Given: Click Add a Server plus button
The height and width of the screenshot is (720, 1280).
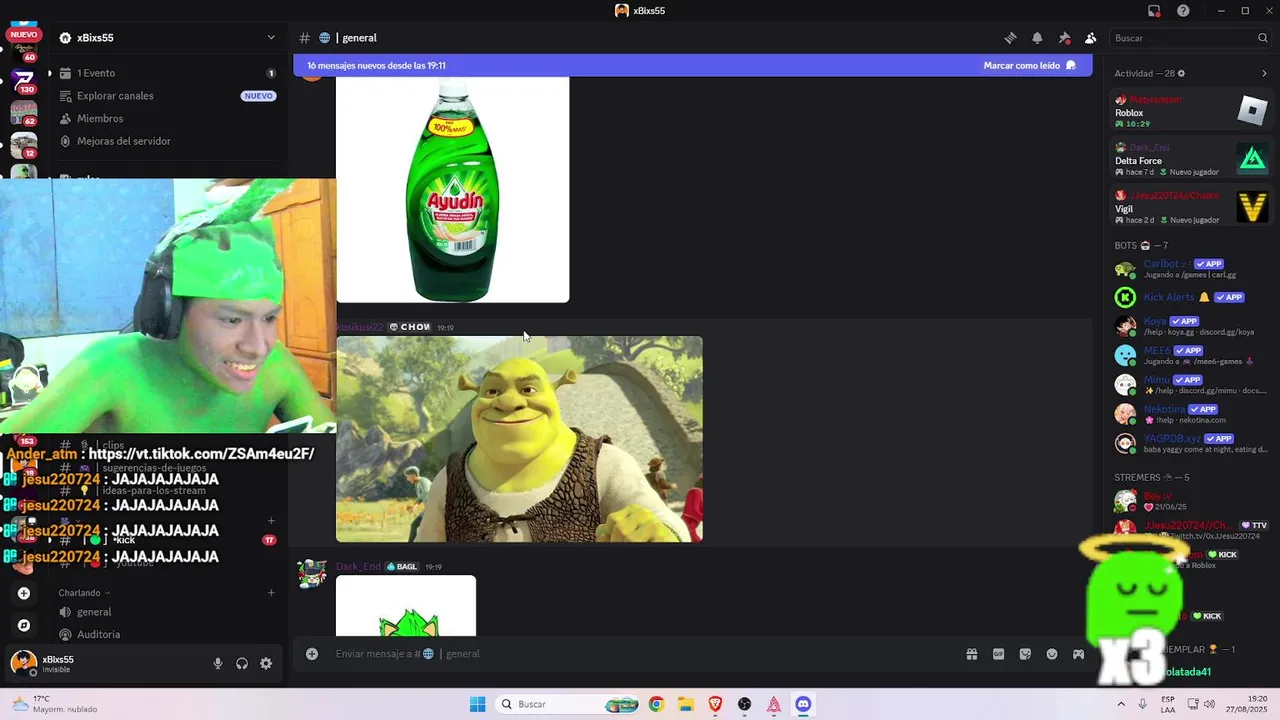Looking at the screenshot, I should (24, 593).
